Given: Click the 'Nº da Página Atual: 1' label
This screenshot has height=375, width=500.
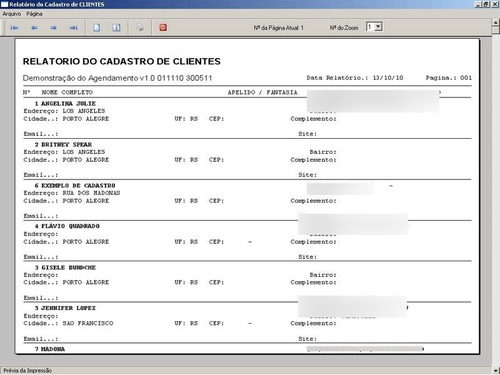Looking at the screenshot, I should pyautogui.click(x=278, y=28).
